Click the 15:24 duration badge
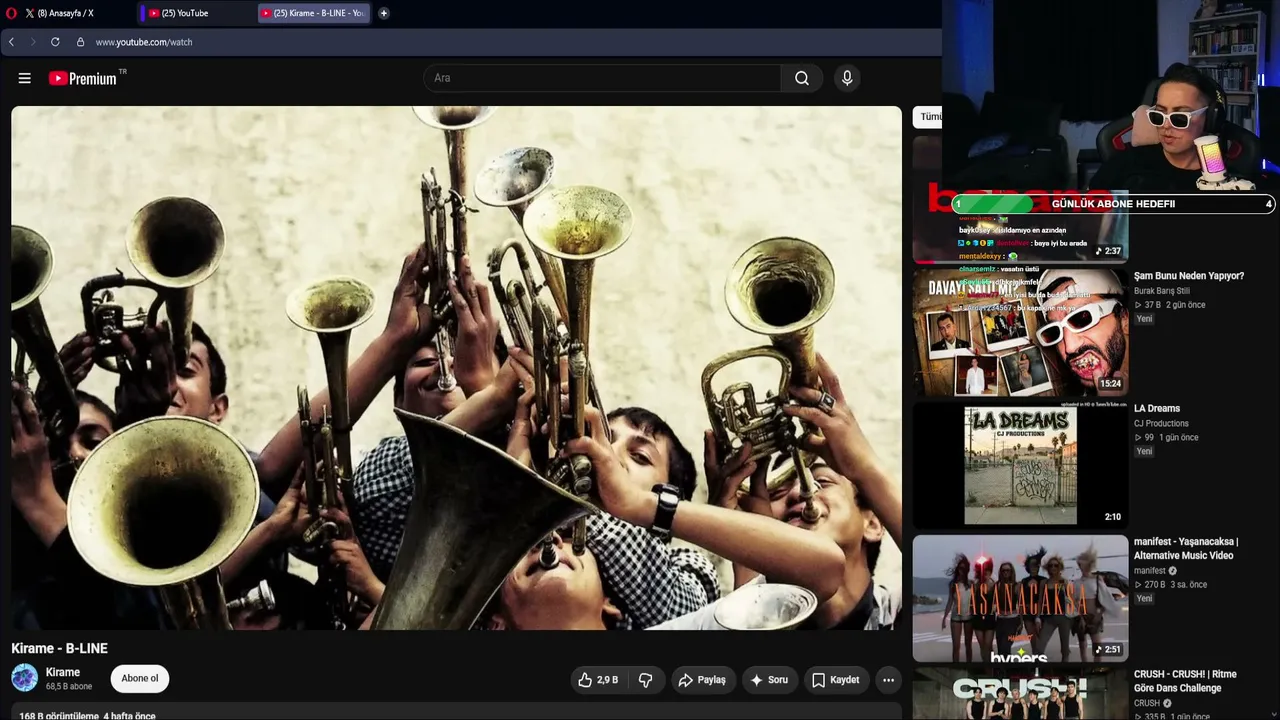 tap(1111, 384)
